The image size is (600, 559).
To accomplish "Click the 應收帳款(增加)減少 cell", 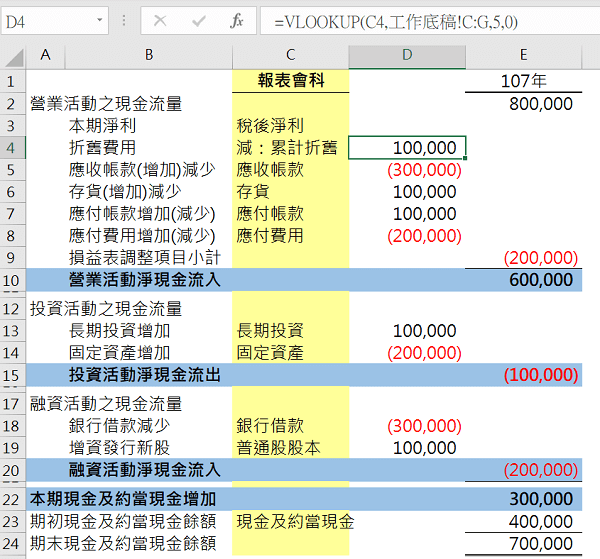I will pos(148,170).
